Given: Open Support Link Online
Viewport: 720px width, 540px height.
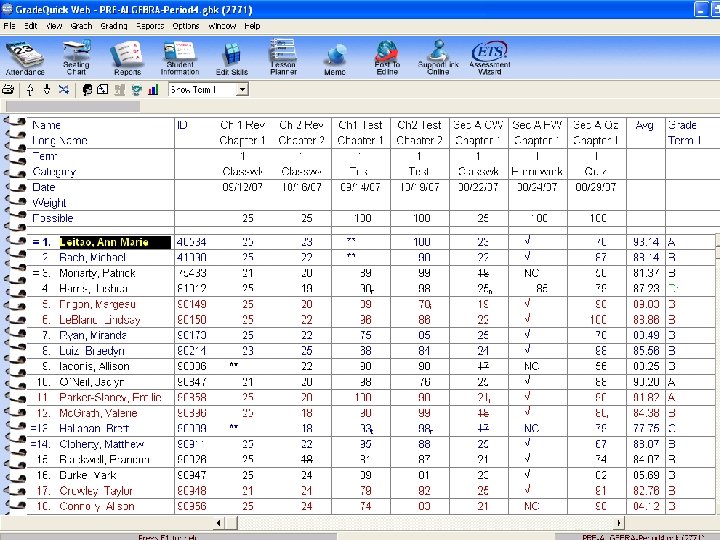Looking at the screenshot, I should [438, 57].
